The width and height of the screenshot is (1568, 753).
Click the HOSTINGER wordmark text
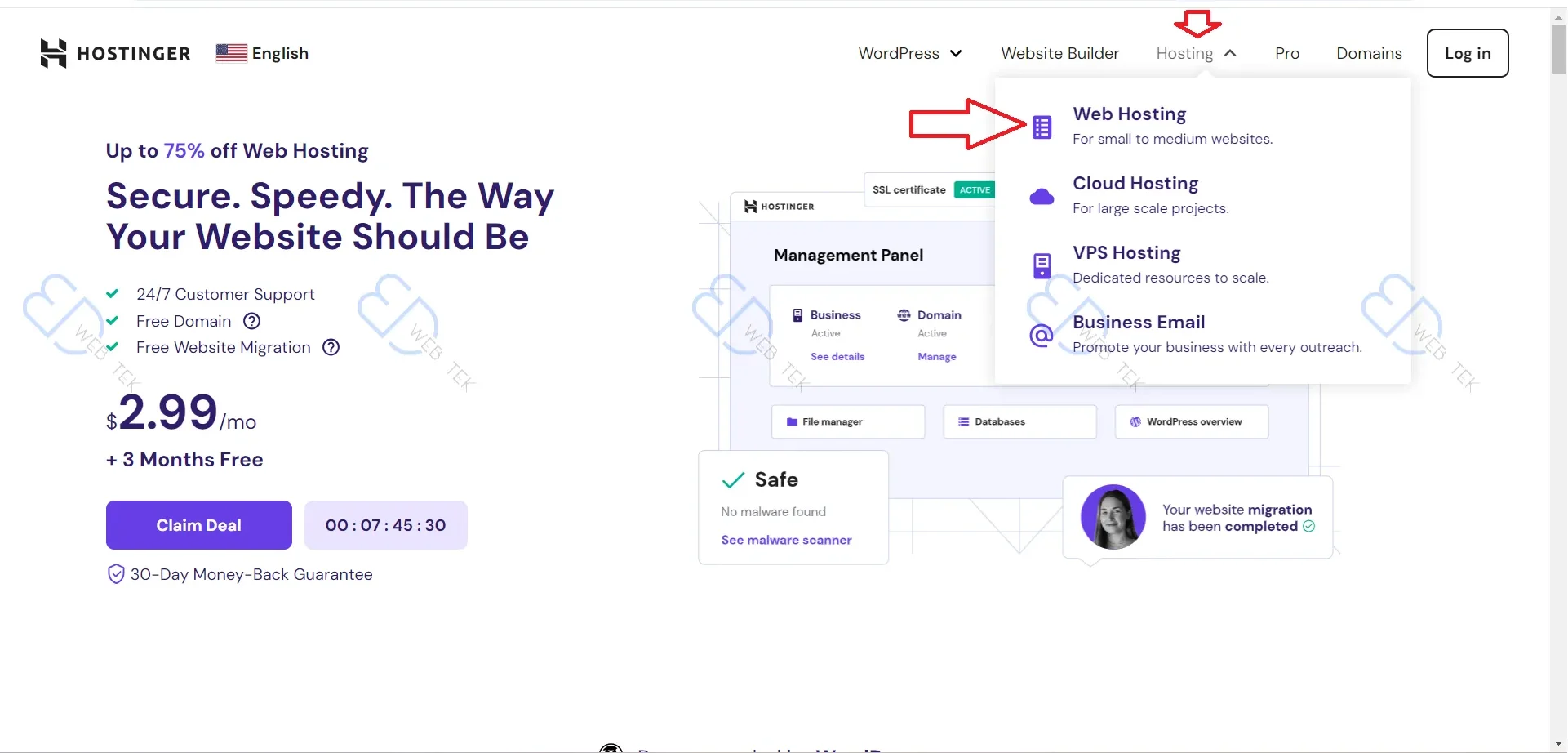(x=134, y=54)
